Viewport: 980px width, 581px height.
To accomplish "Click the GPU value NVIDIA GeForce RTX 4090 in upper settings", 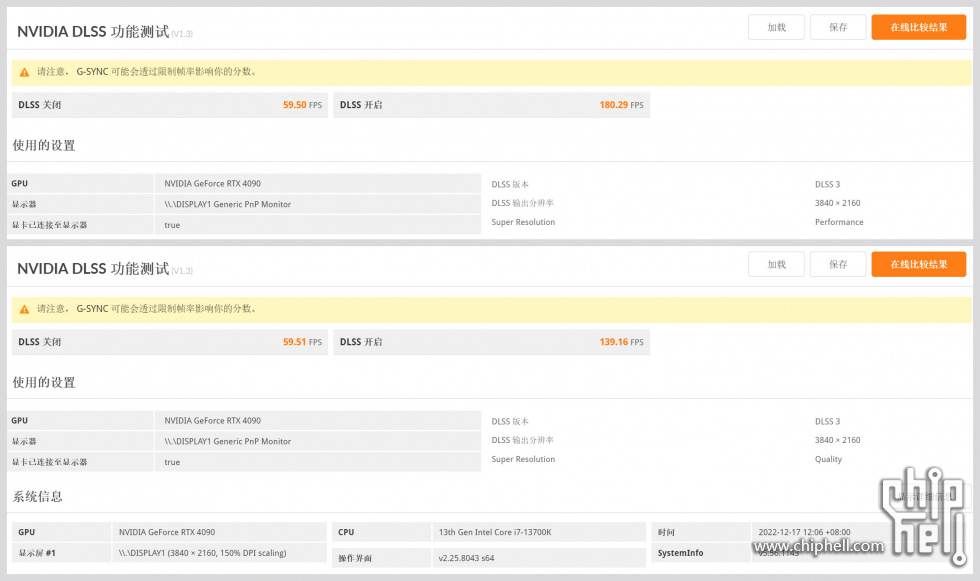I will [212, 184].
